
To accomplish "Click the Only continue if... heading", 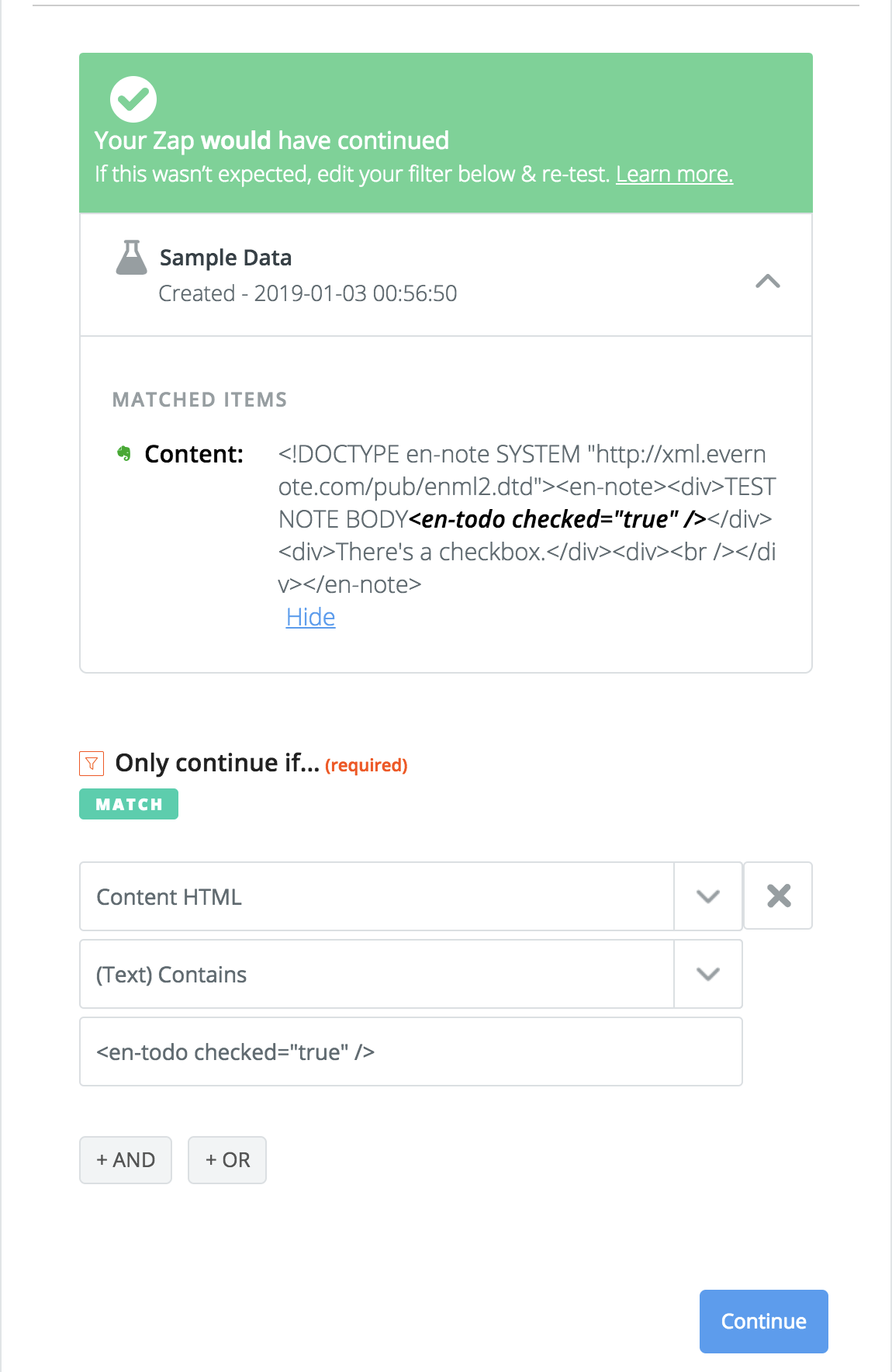I will click(x=217, y=763).
